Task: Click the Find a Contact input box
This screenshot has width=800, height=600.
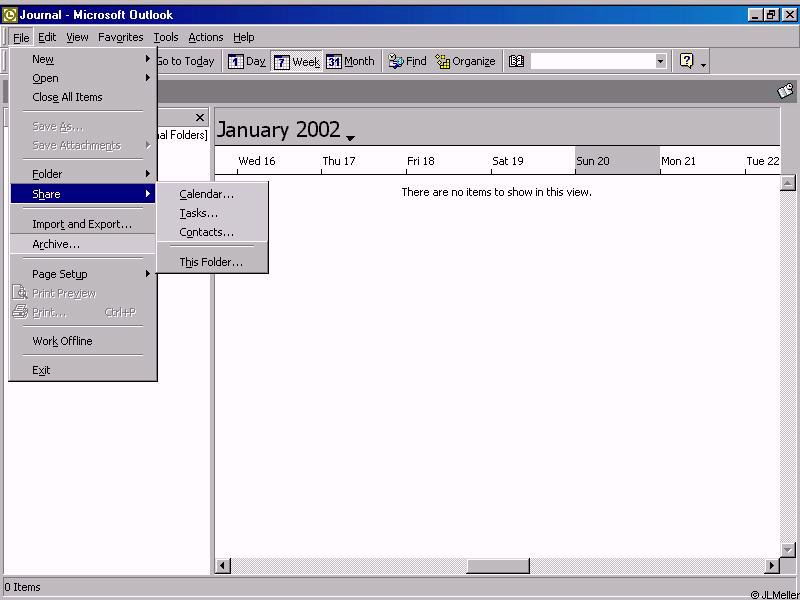Action: (x=593, y=62)
